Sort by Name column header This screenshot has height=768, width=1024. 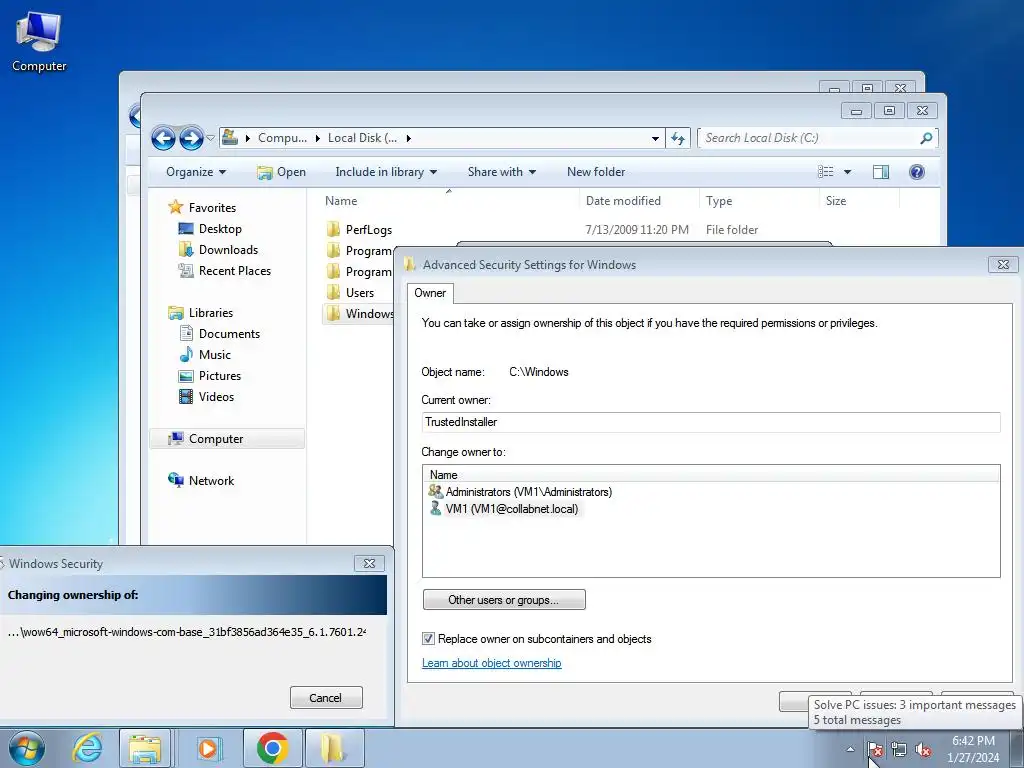(x=449, y=201)
